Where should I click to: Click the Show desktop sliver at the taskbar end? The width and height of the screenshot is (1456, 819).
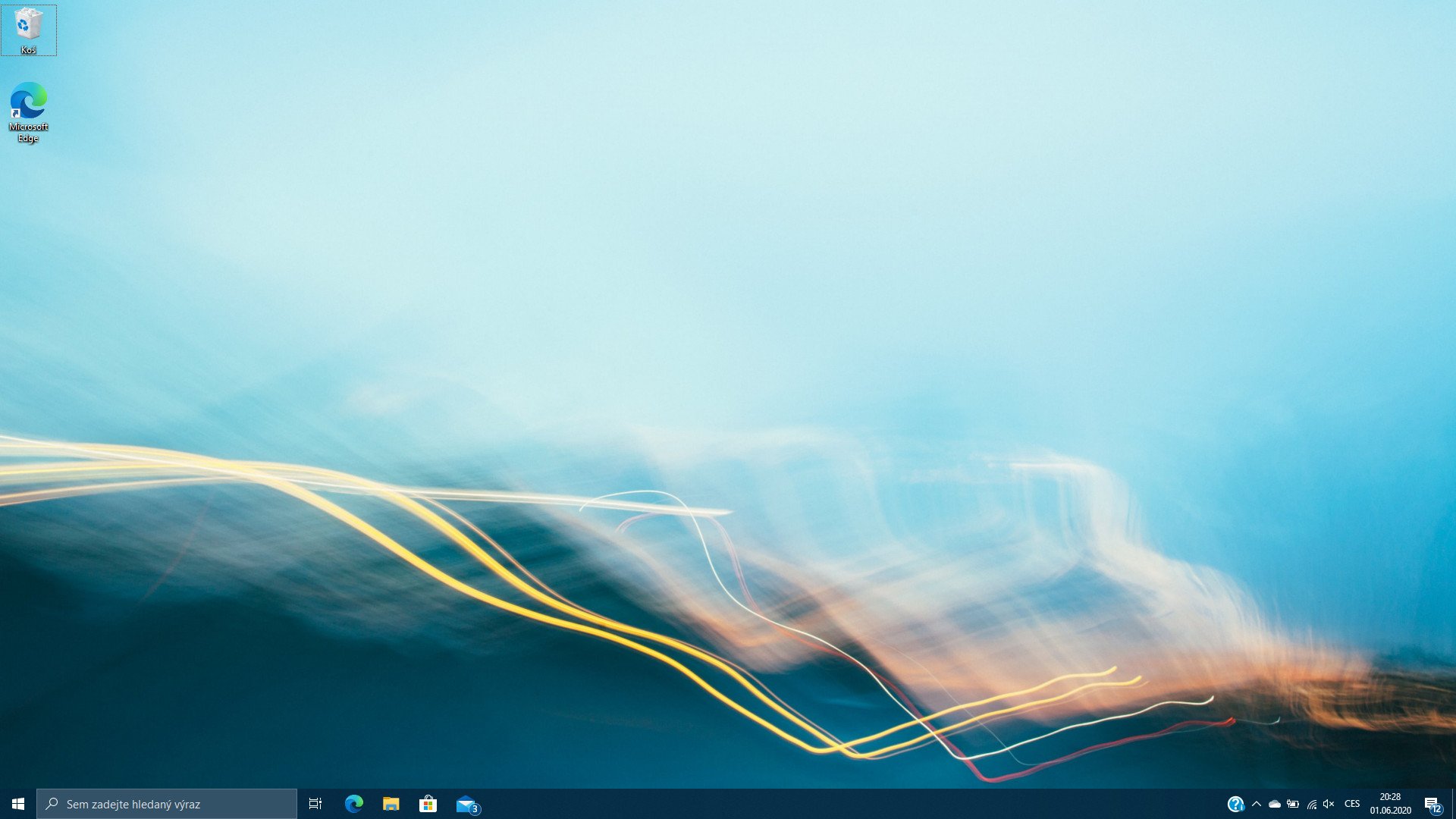(x=1453, y=804)
